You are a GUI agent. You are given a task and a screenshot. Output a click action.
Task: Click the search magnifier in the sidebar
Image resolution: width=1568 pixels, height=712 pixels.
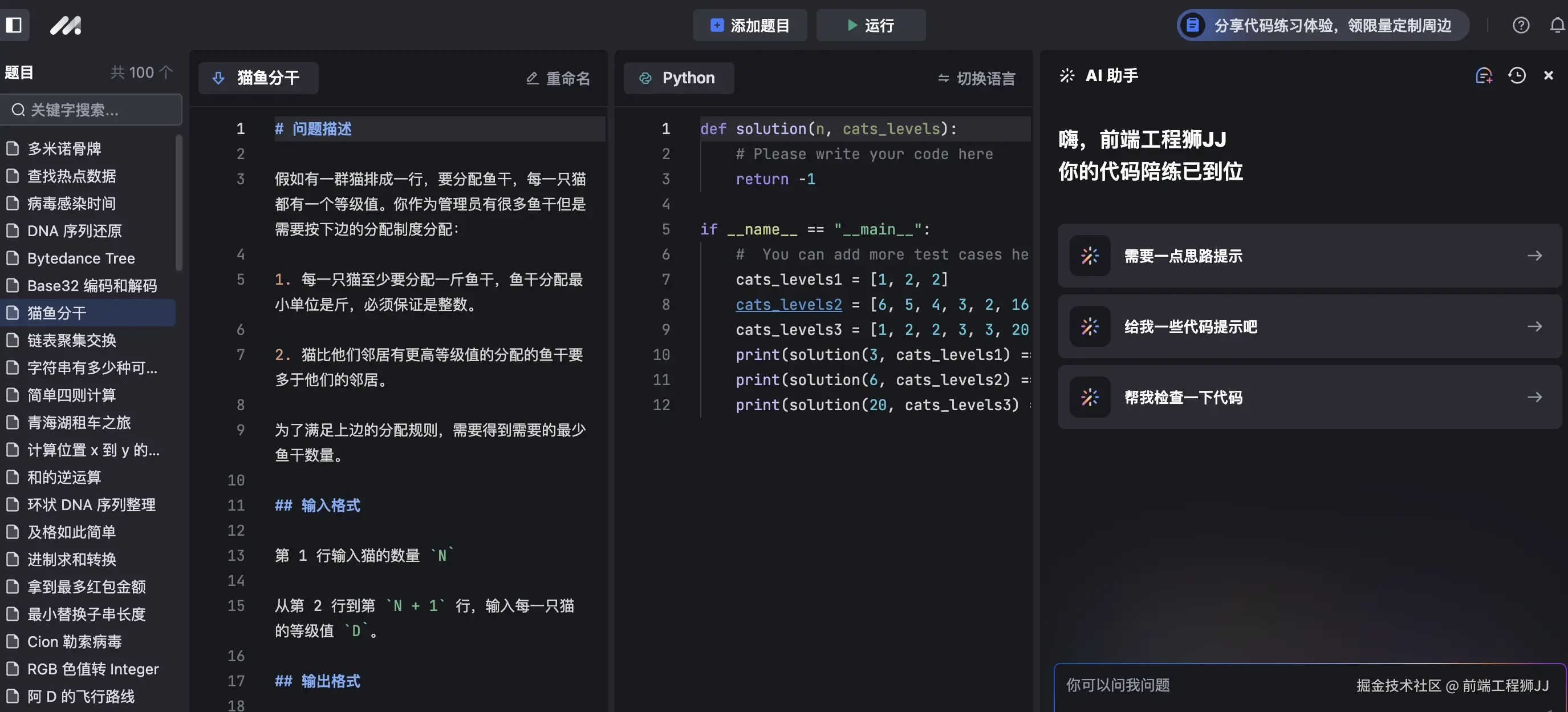coord(18,110)
